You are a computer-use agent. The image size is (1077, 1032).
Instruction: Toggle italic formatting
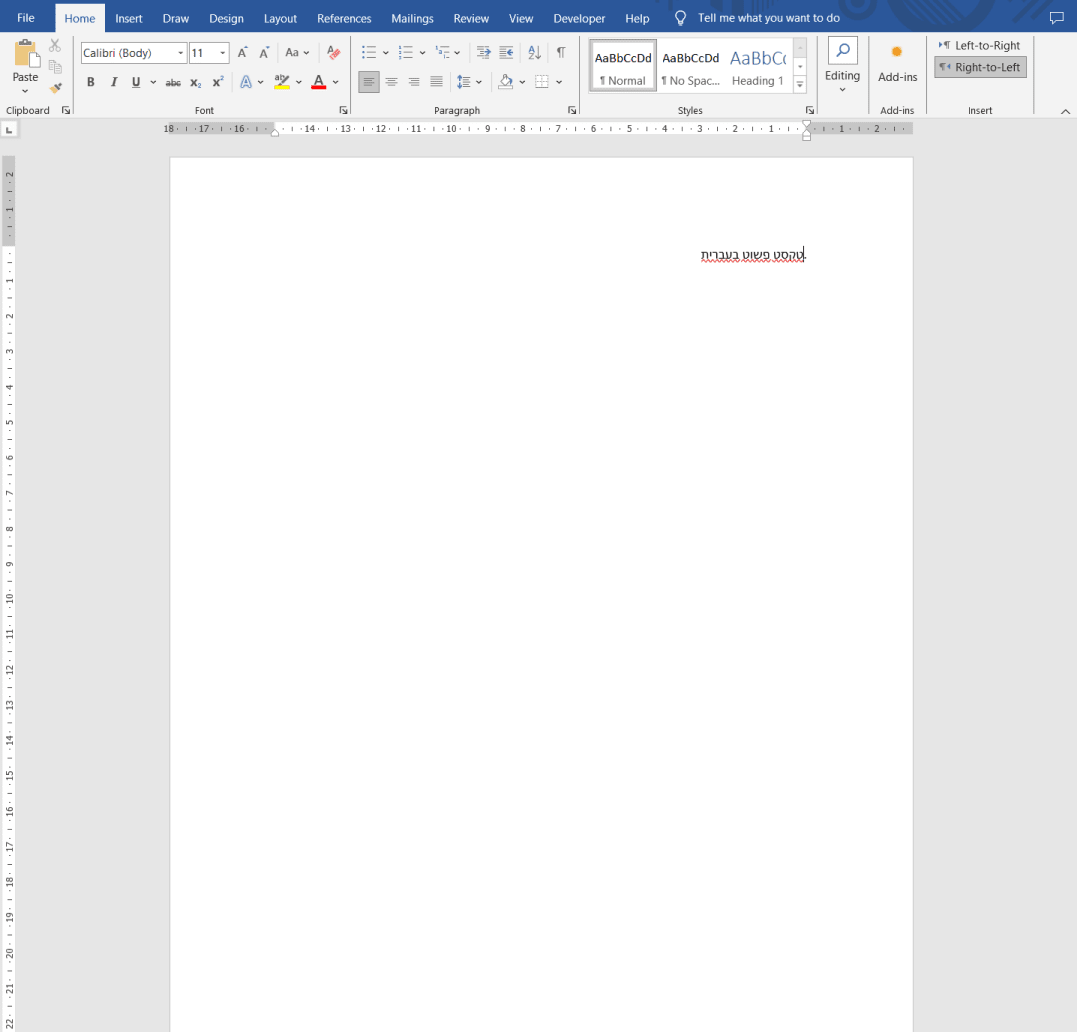coord(114,82)
